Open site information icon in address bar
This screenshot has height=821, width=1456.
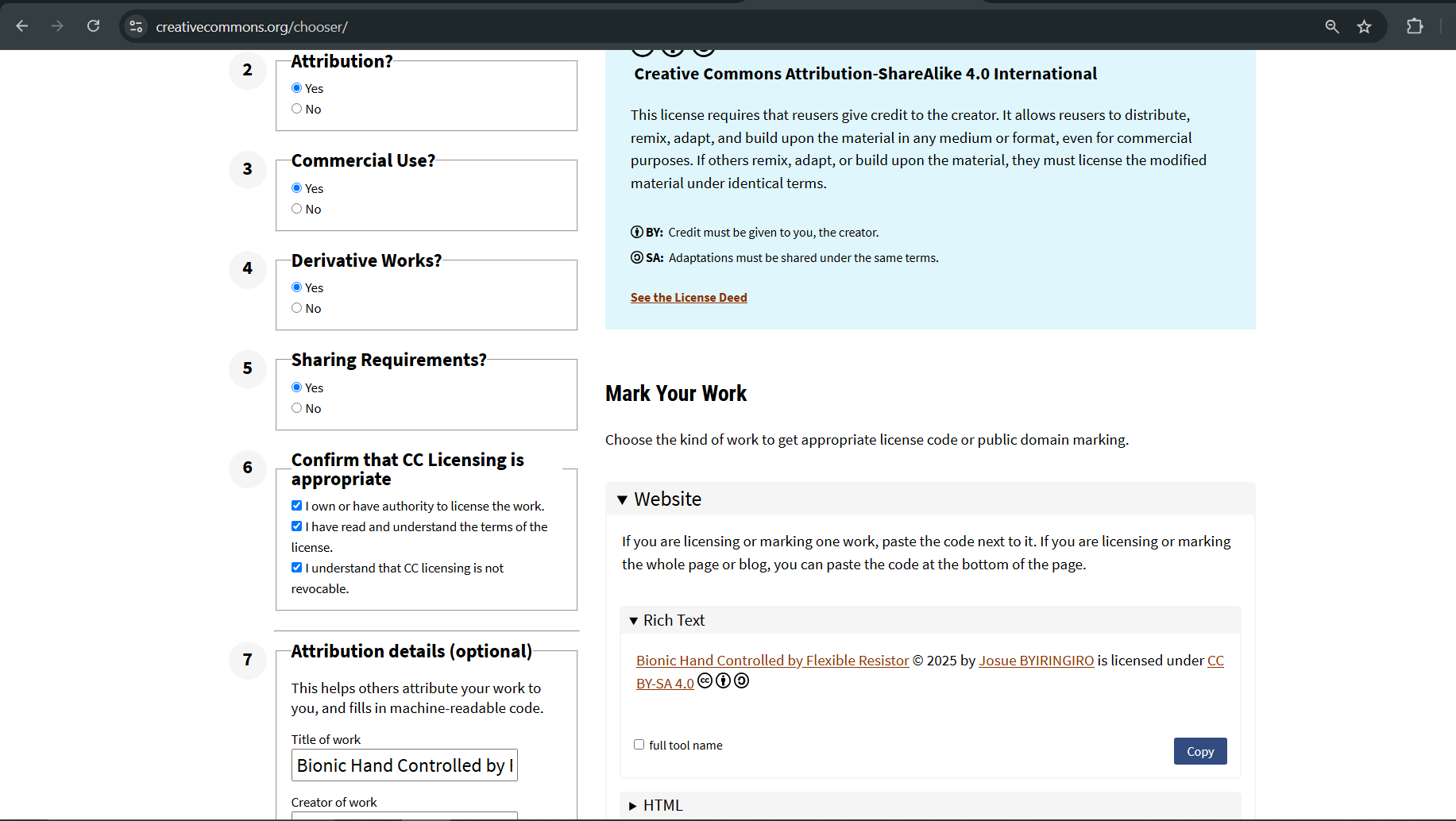[x=136, y=26]
